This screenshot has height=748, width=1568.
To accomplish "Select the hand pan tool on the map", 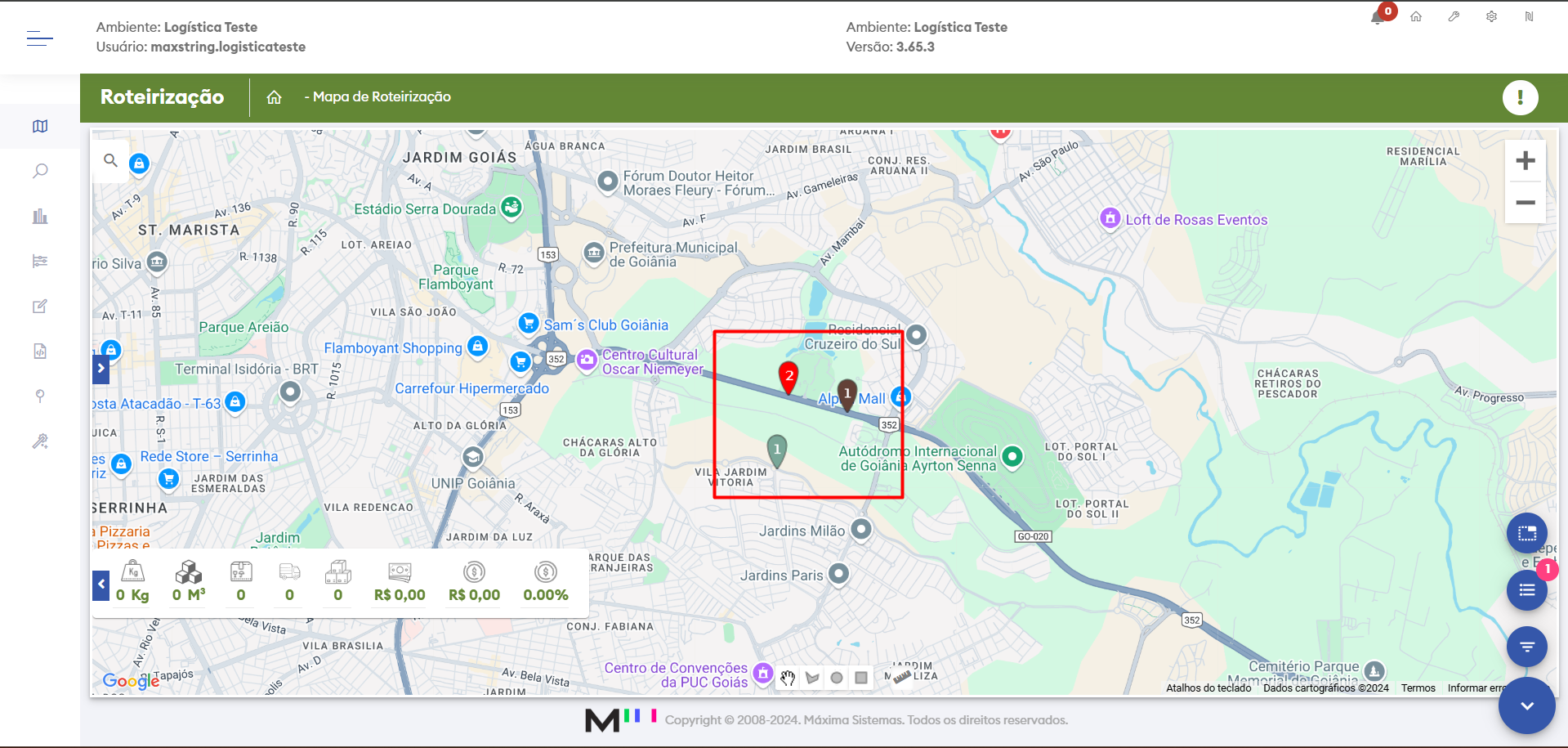I will point(788,678).
